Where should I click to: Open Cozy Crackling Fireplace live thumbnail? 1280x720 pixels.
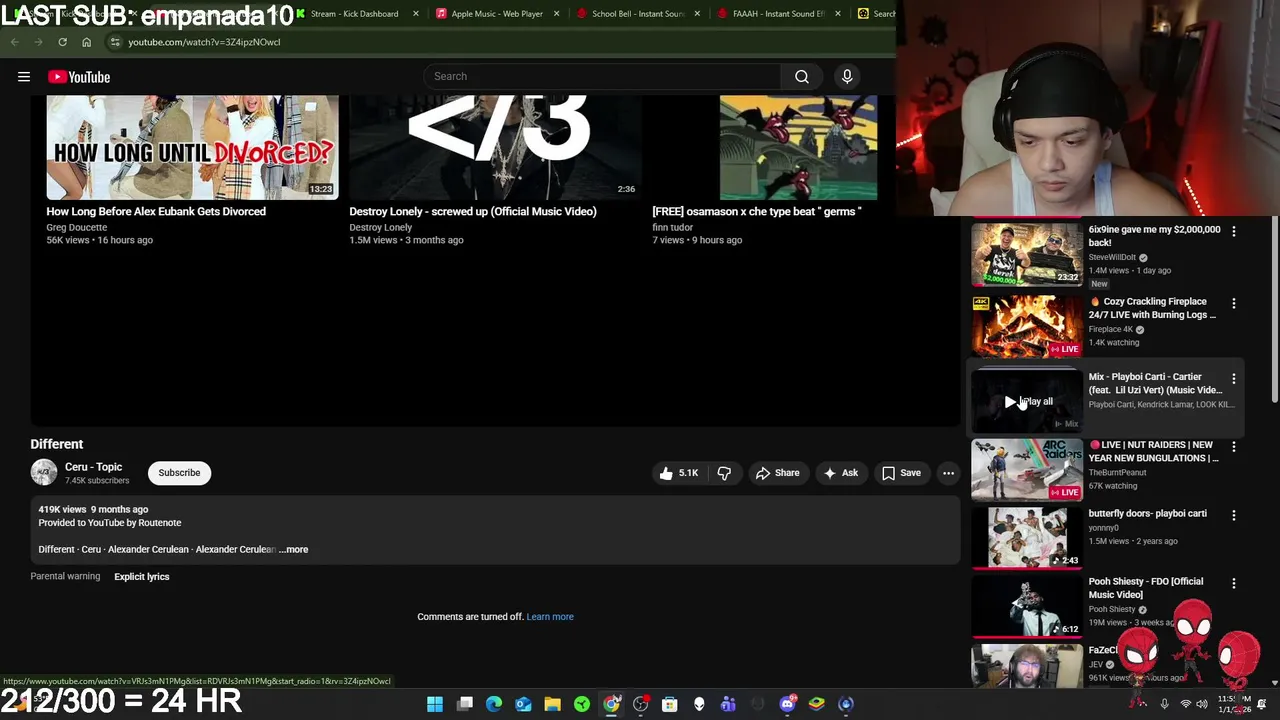[1026, 326]
